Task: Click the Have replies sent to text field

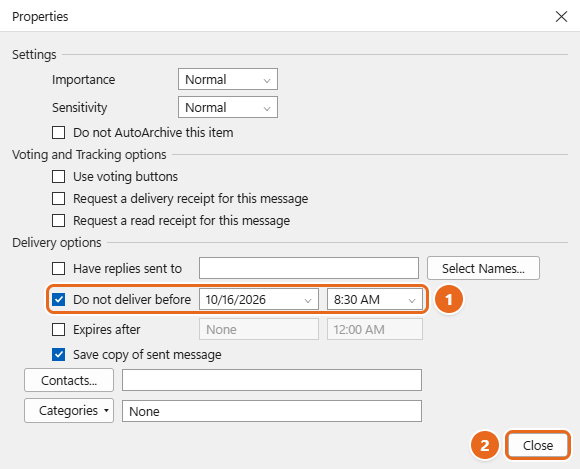Action: coord(309,268)
